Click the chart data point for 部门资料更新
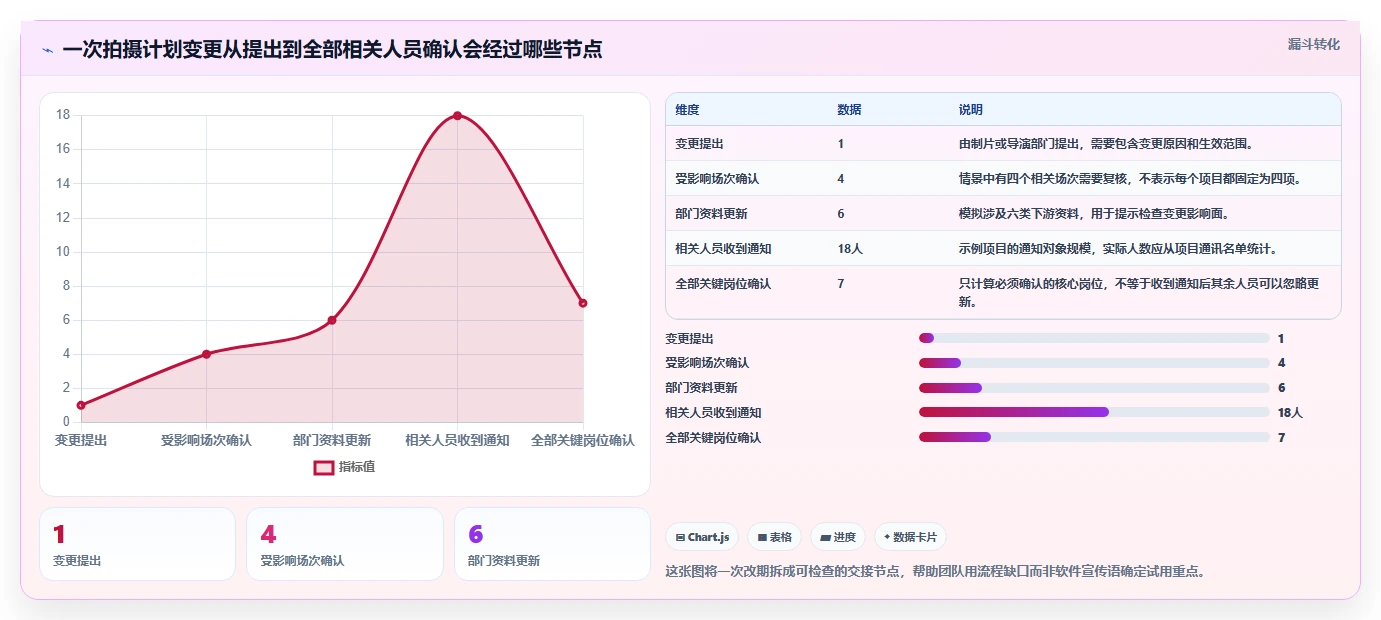The image size is (1381, 620). [x=332, y=320]
